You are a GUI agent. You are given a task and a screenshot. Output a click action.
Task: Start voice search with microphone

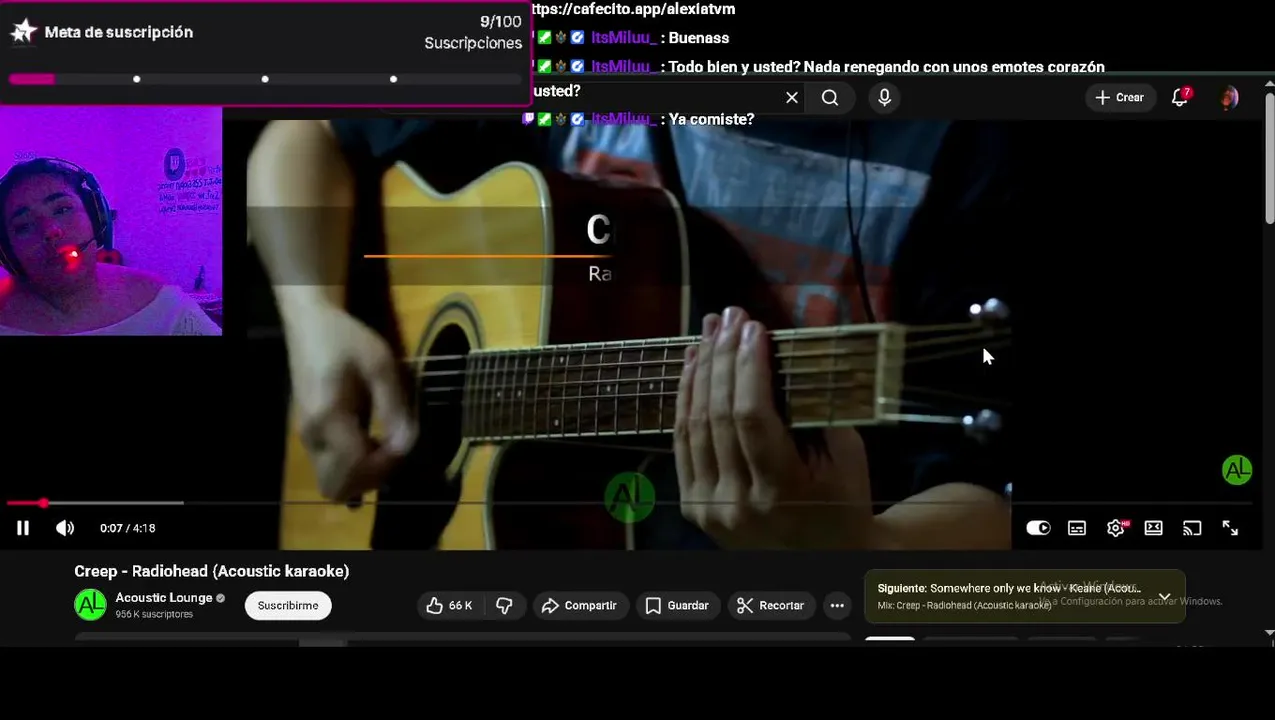884,97
